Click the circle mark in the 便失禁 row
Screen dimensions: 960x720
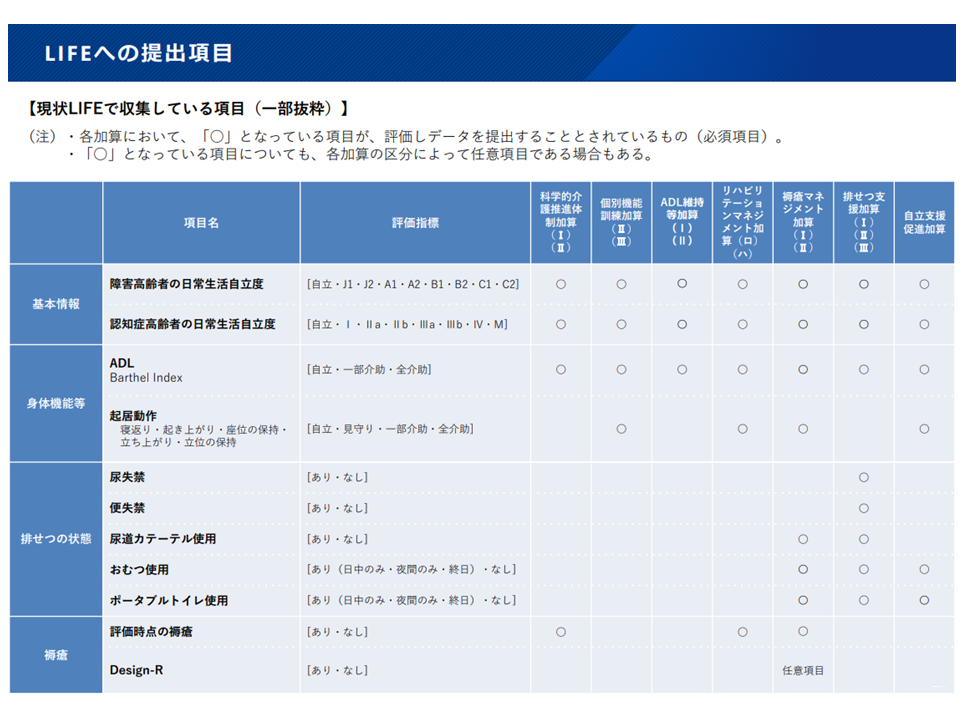pos(864,508)
